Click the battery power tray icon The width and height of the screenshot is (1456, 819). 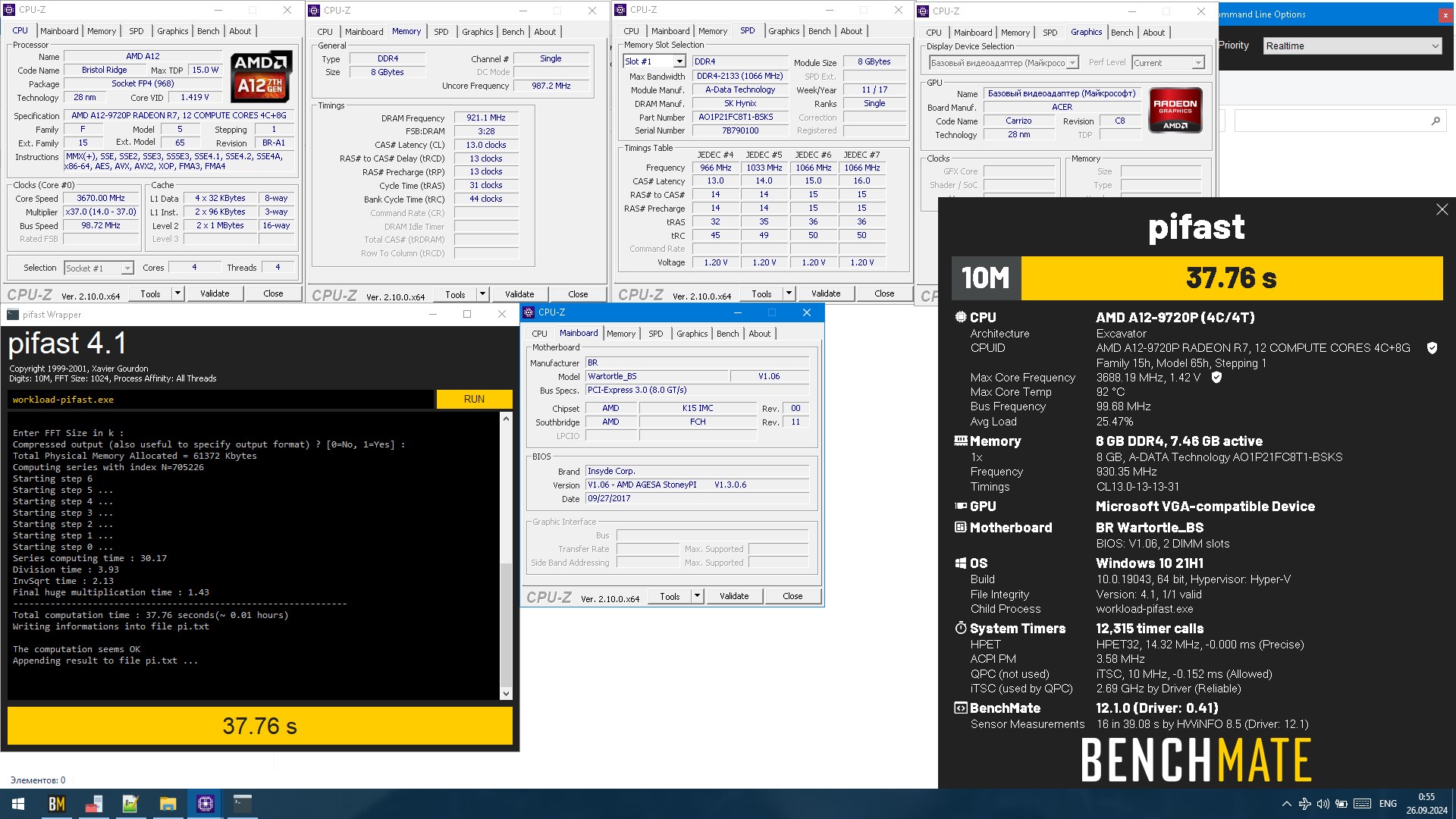pyautogui.click(x=1341, y=804)
